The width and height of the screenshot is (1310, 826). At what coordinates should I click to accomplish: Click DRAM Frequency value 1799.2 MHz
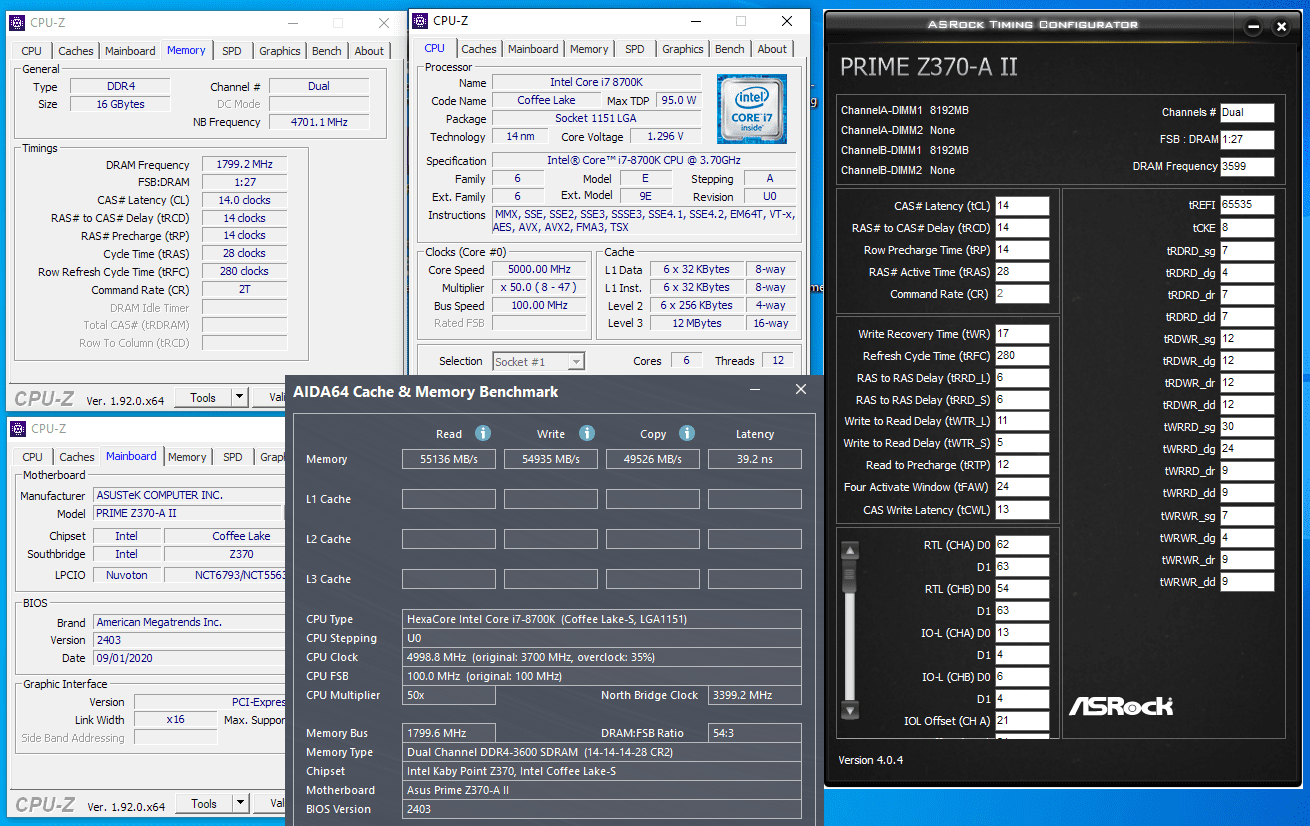(244, 165)
